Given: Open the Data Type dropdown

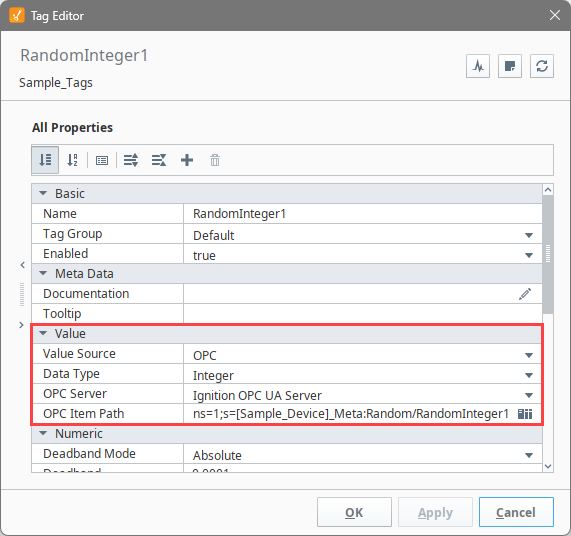Looking at the screenshot, I should [x=529, y=375].
